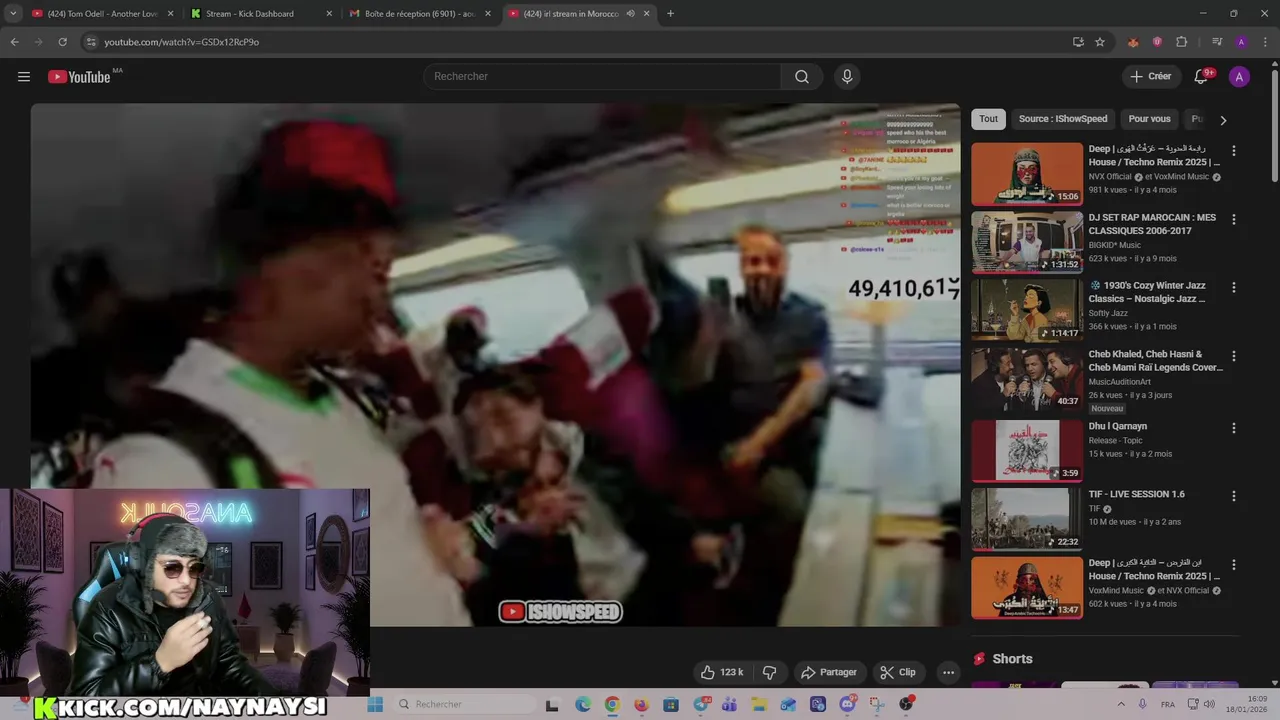1280x720 pixels.
Task: Open more actions ellipsis under video
Action: 948,672
